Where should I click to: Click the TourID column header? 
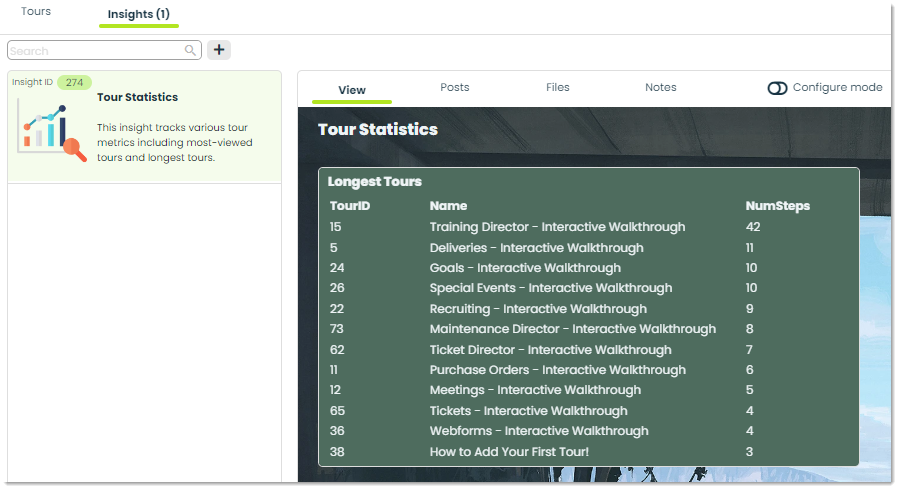(x=350, y=206)
